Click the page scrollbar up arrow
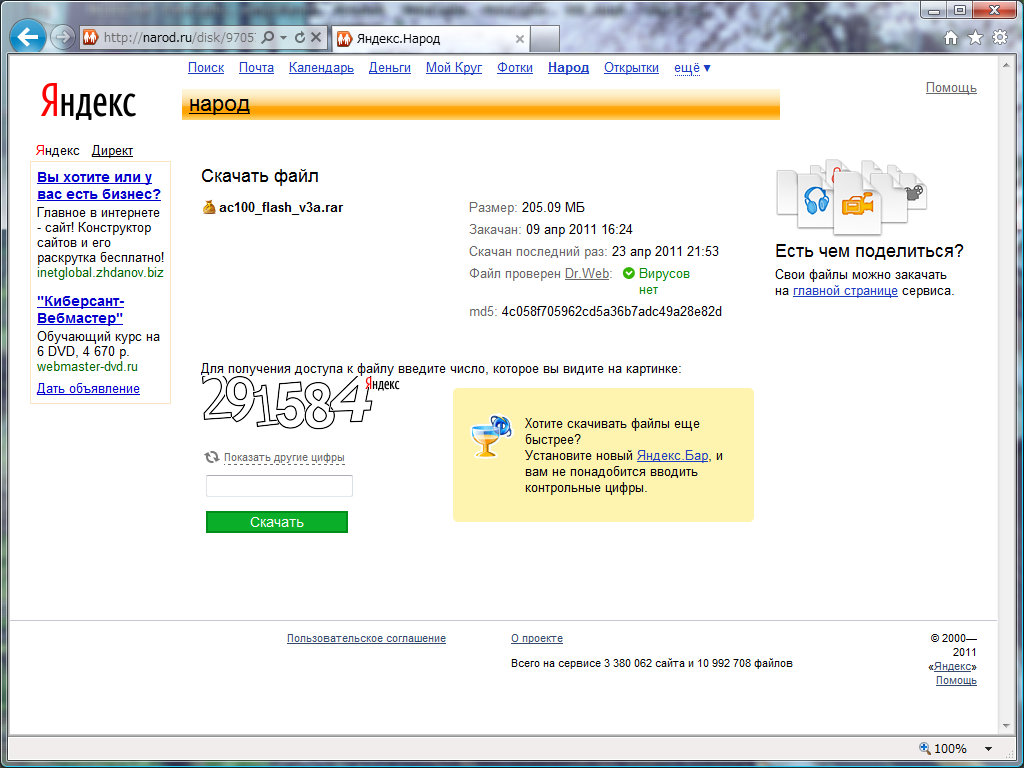The width and height of the screenshot is (1024, 768). pos(1006,64)
